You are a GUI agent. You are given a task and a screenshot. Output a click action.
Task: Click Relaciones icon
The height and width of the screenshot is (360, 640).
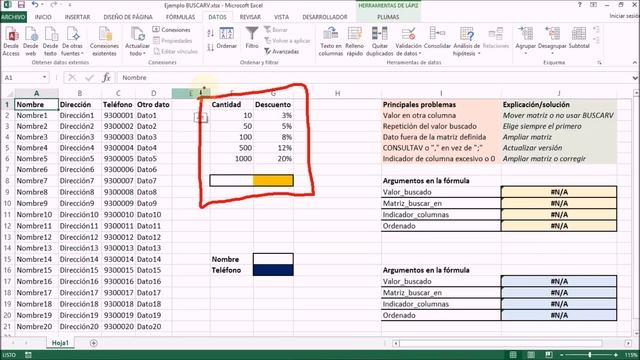point(496,39)
